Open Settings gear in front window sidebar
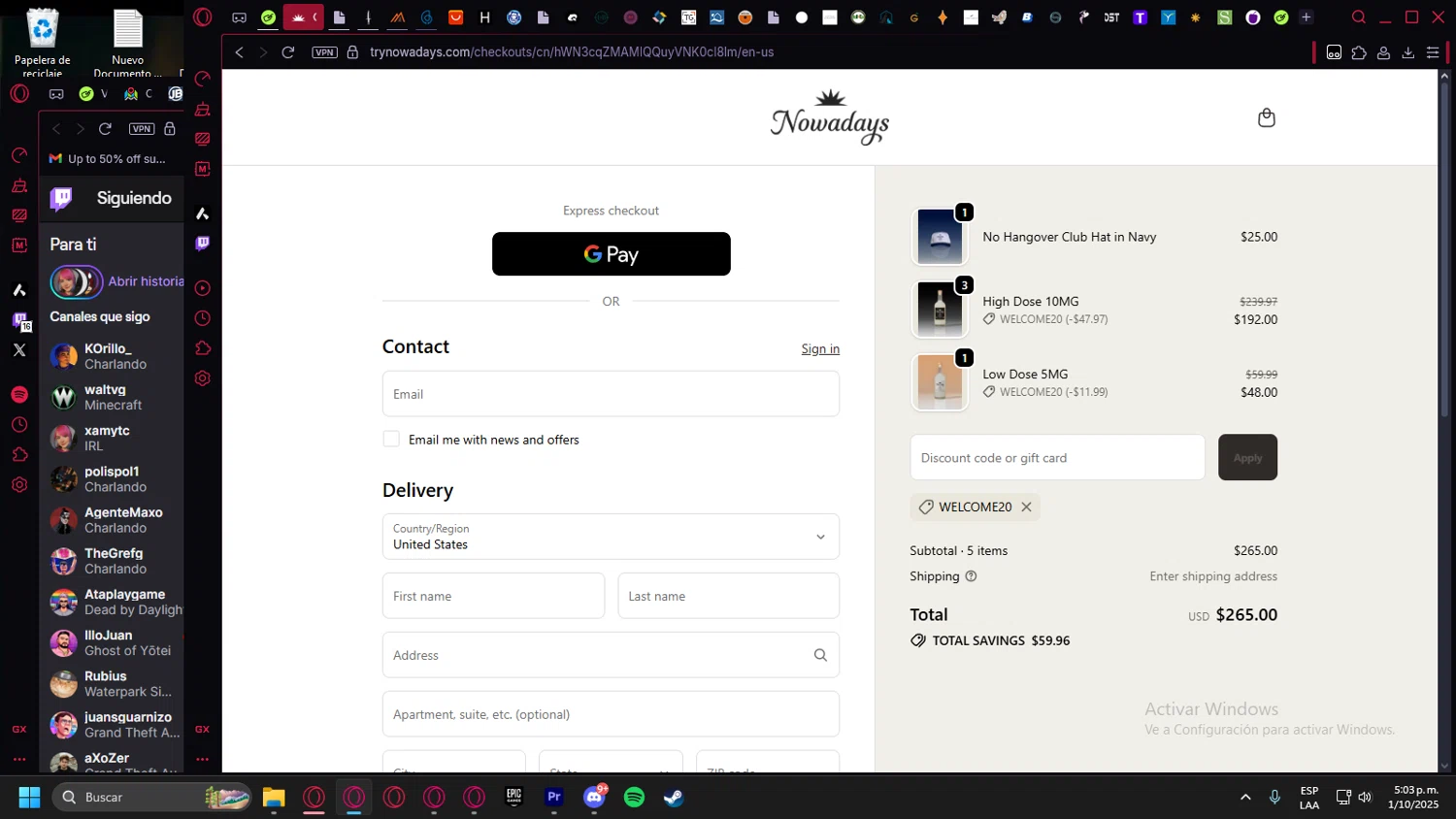1456x819 pixels. [203, 378]
